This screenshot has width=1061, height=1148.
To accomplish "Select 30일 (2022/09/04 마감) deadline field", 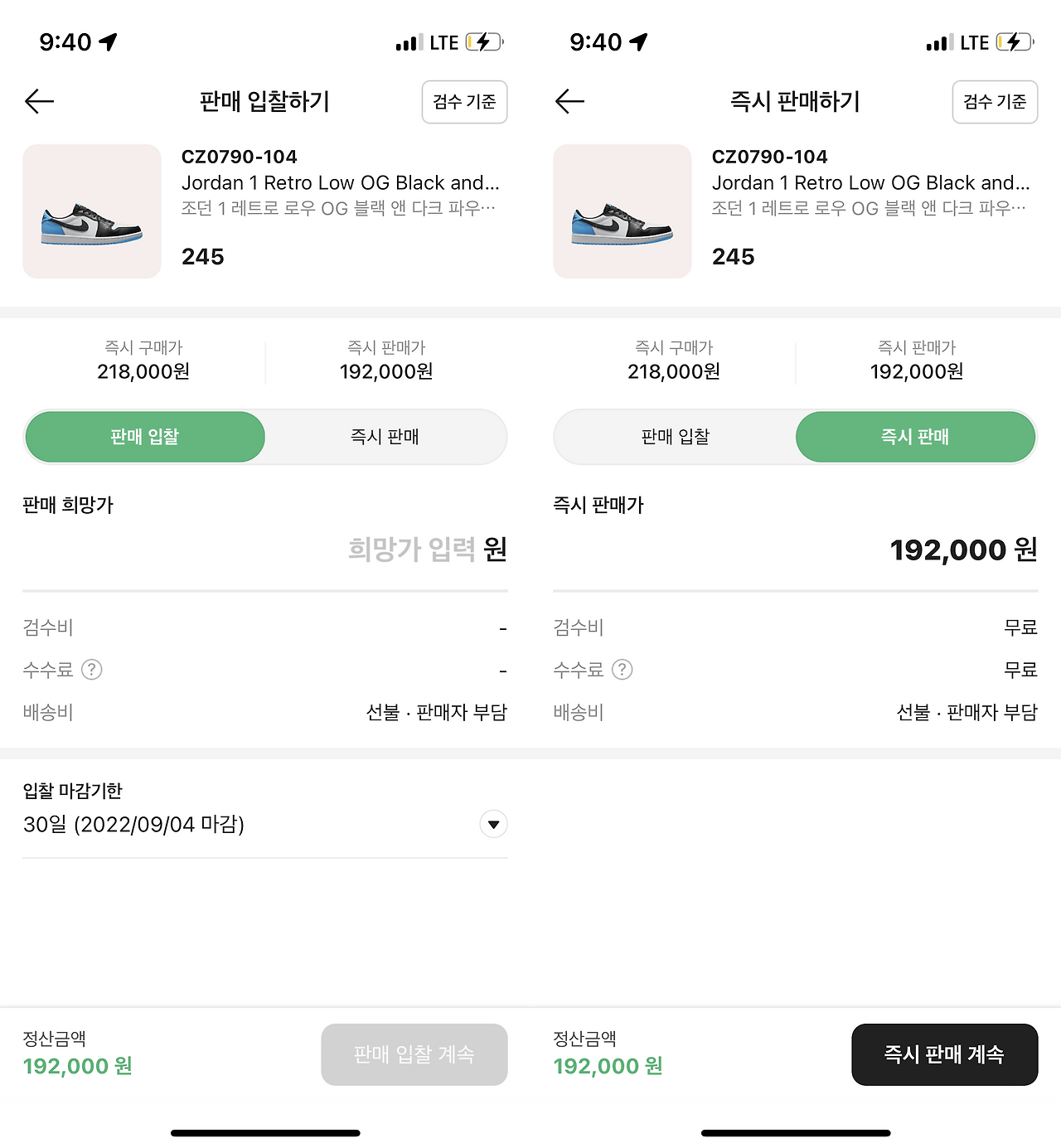I will (134, 825).
